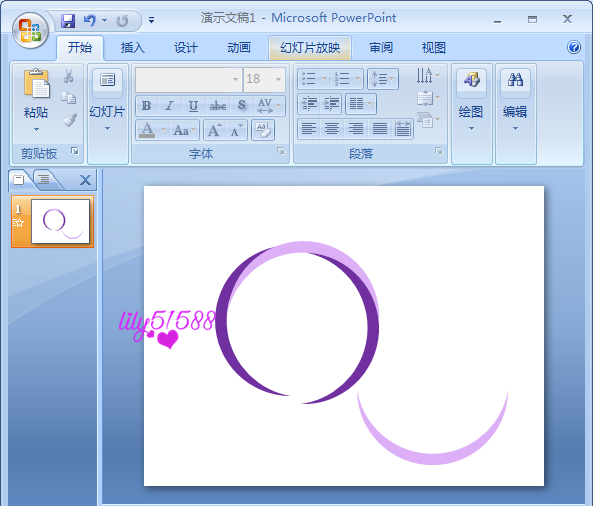Screen dimensions: 593x506
Task: Click the Office button logo
Action: pyautogui.click(x=30, y=30)
